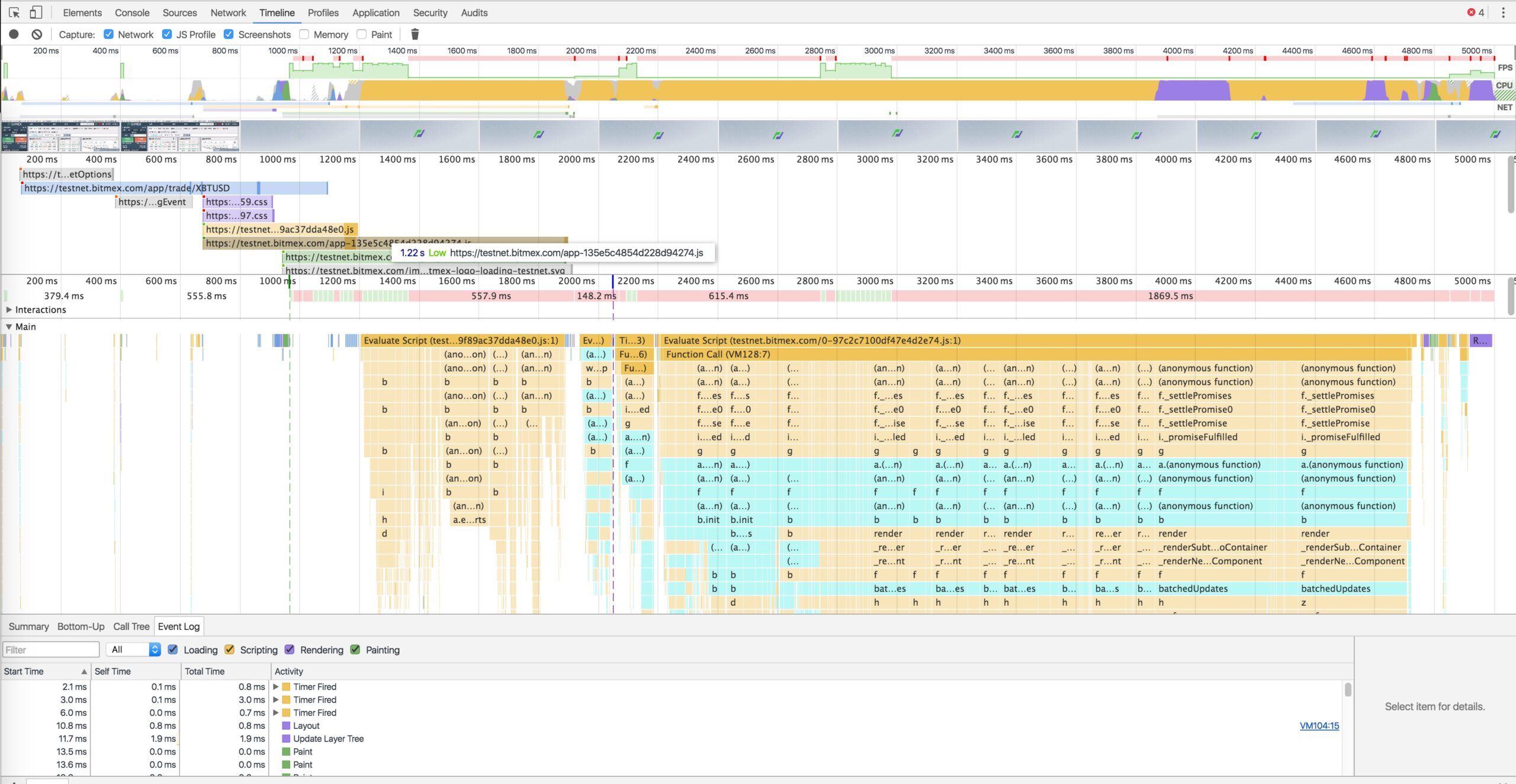Viewport: 1516px width, 784px height.
Task: Uncheck the JS Profile checkbox
Action: [167, 34]
